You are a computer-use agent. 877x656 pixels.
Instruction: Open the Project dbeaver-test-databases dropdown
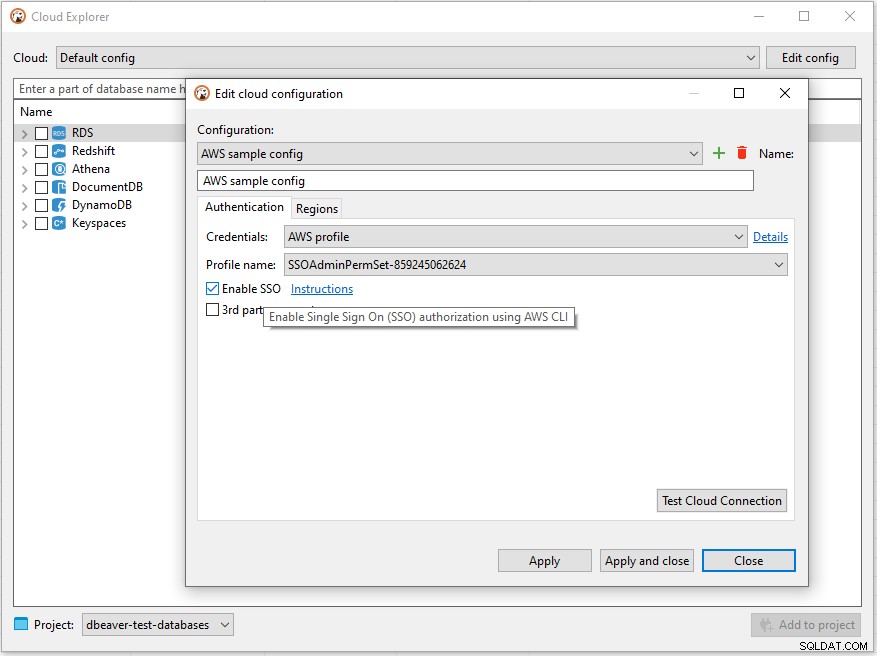pos(158,624)
